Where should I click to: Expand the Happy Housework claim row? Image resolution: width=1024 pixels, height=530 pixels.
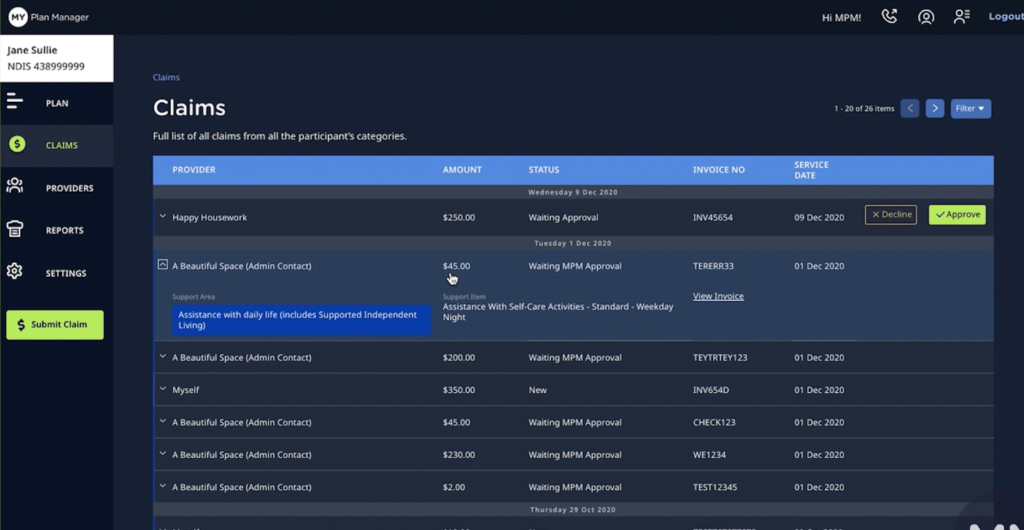(163, 217)
